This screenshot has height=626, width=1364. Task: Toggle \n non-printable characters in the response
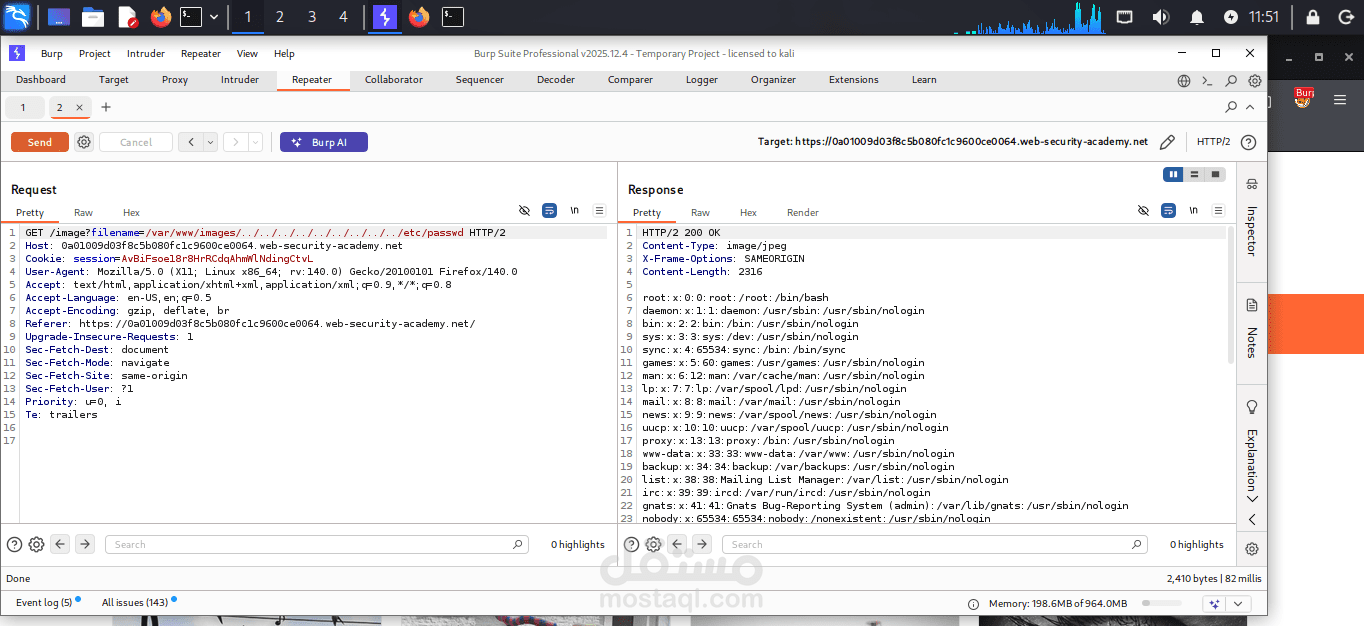click(x=1194, y=210)
